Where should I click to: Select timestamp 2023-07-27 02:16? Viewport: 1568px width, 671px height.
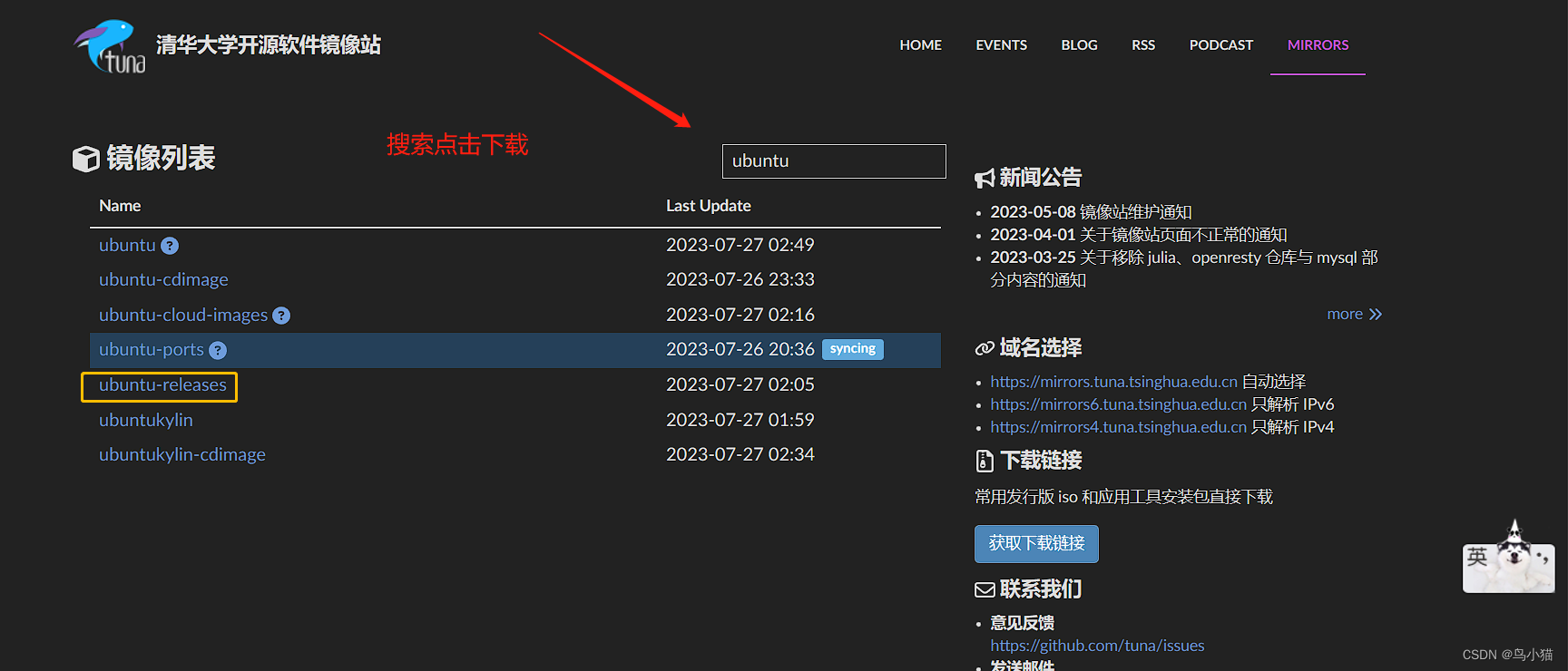[740, 315]
